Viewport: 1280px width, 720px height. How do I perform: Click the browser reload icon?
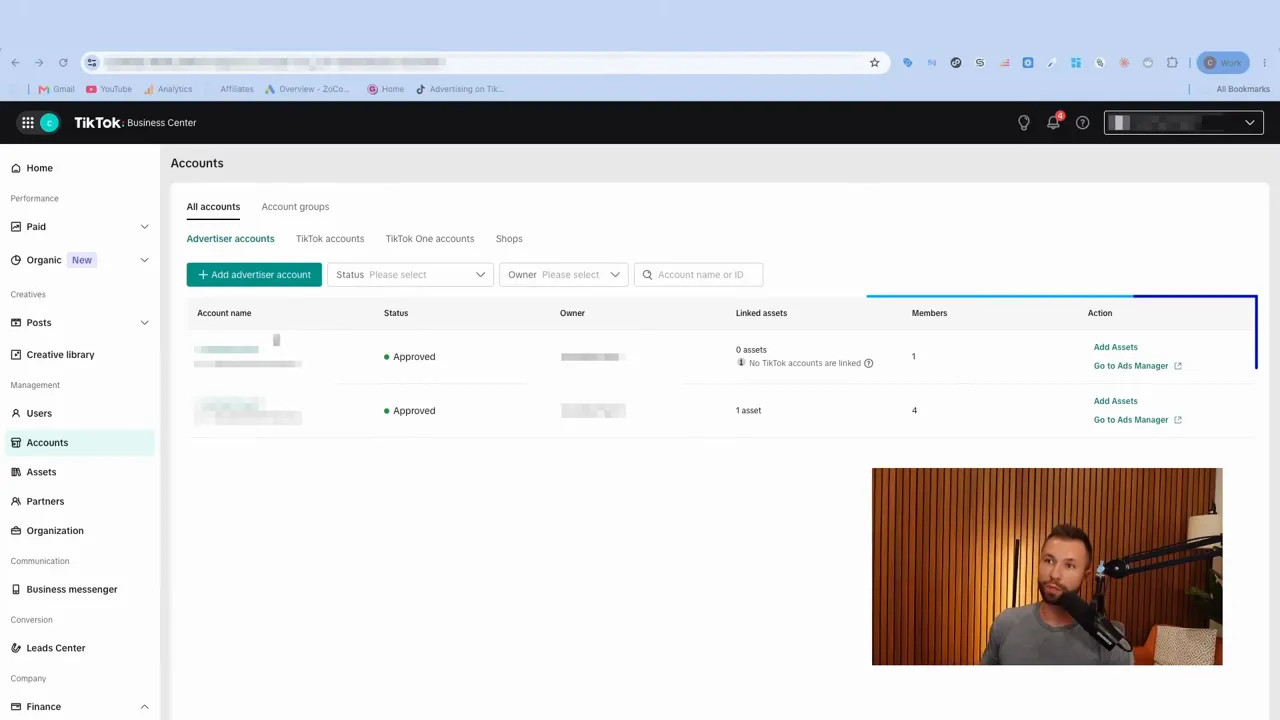coord(63,63)
